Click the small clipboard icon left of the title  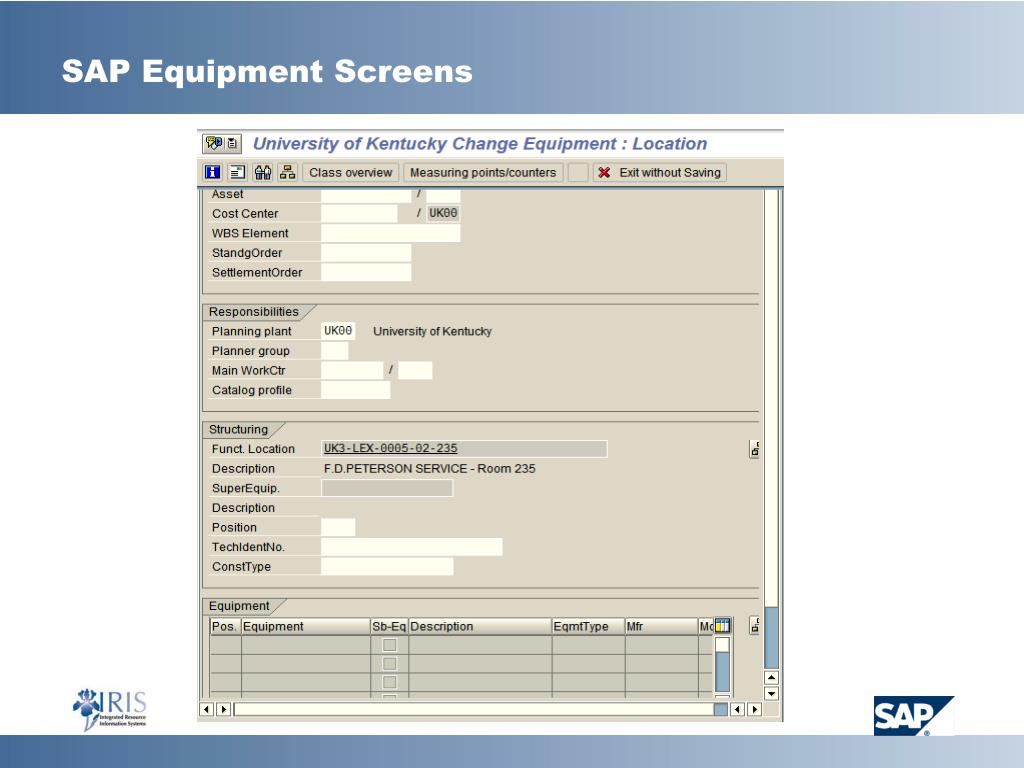[x=232, y=143]
